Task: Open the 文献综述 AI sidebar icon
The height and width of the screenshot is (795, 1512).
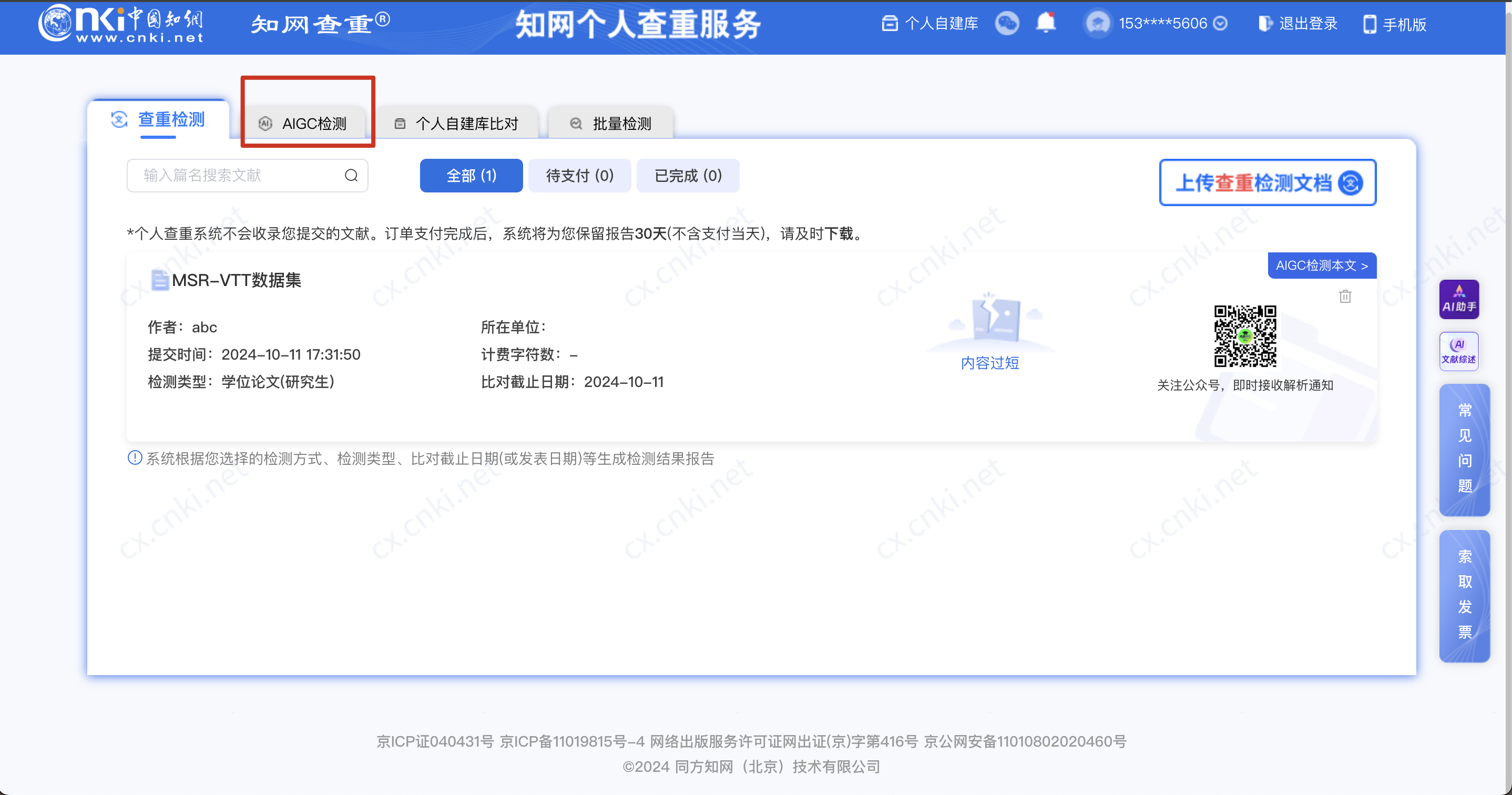Action: (x=1458, y=351)
